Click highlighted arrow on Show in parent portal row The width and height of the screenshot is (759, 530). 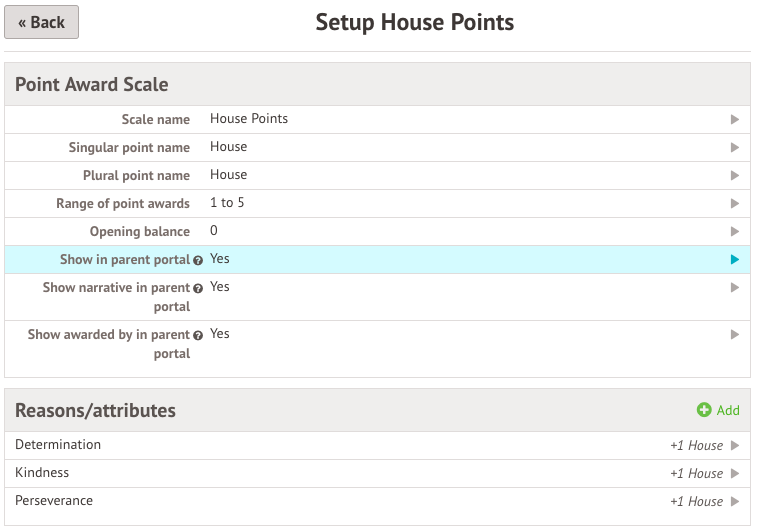735,259
